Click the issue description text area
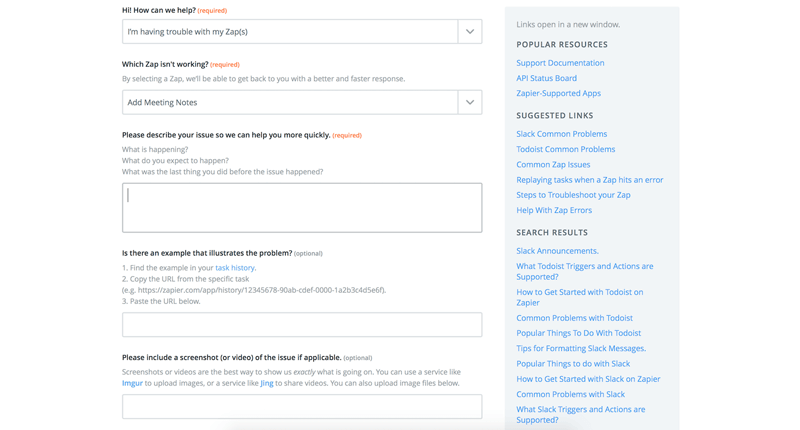This screenshot has width=800, height=430. coord(302,208)
